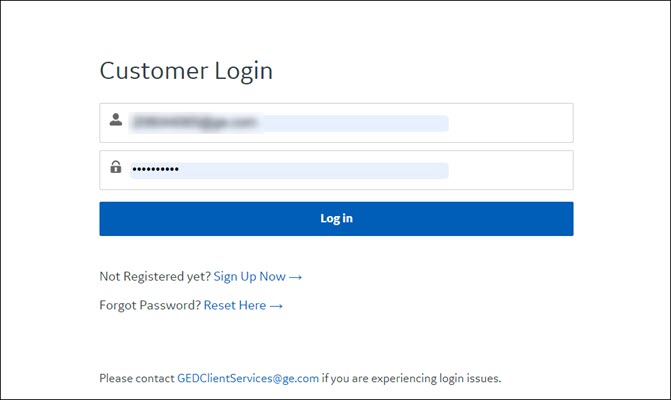671x400 pixels.
Task: Click the masked password dots
Action: click(155, 169)
